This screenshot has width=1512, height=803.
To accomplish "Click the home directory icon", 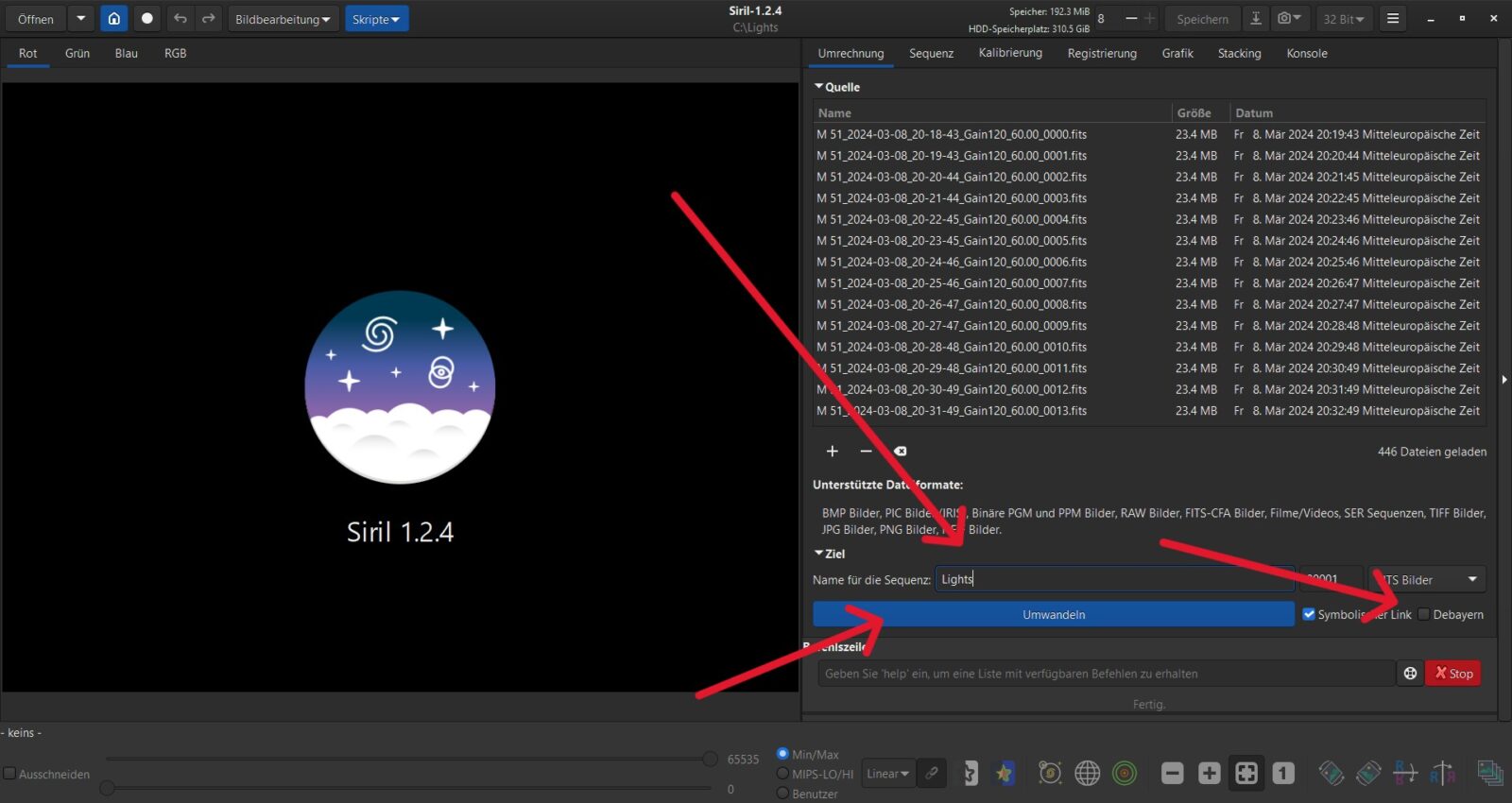I will [113, 19].
